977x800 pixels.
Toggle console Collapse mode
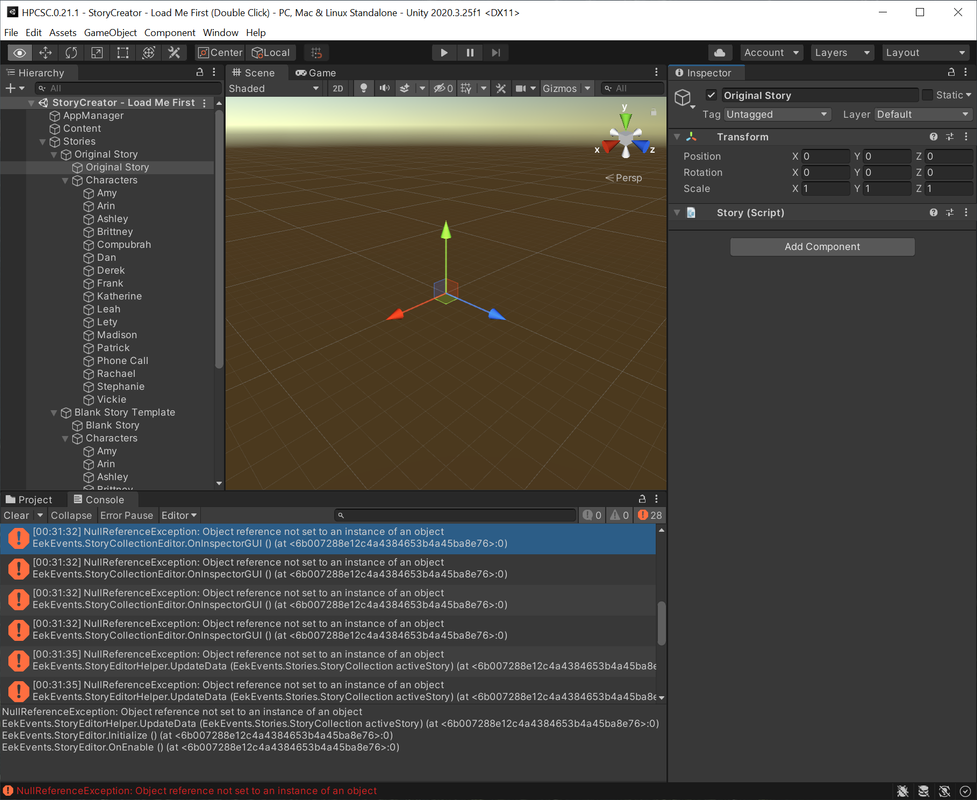pyautogui.click(x=71, y=516)
